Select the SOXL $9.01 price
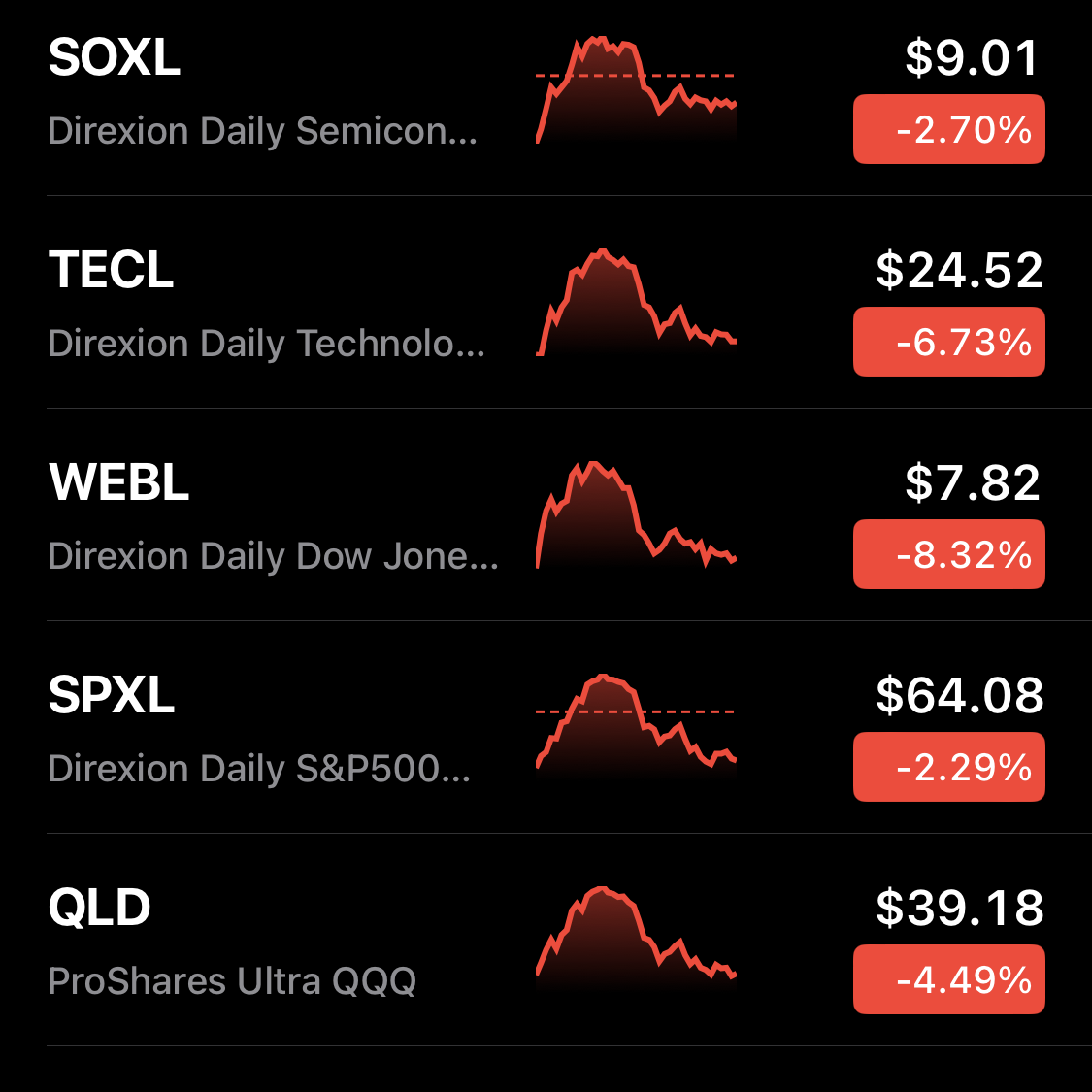 [972, 58]
